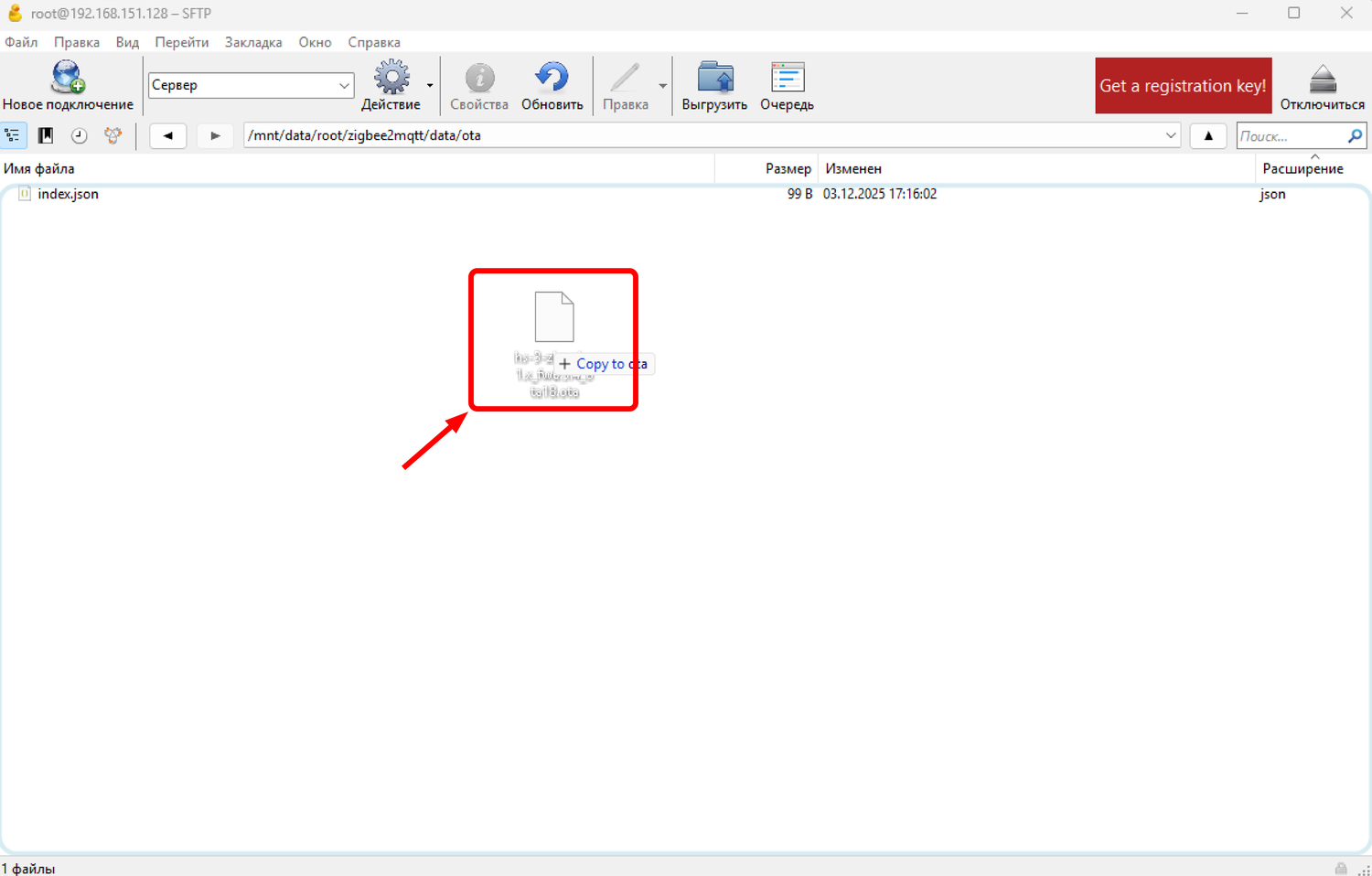This screenshot has width=1372, height=876.
Task: Open the Очередь transfer queue
Action: pos(787,79)
